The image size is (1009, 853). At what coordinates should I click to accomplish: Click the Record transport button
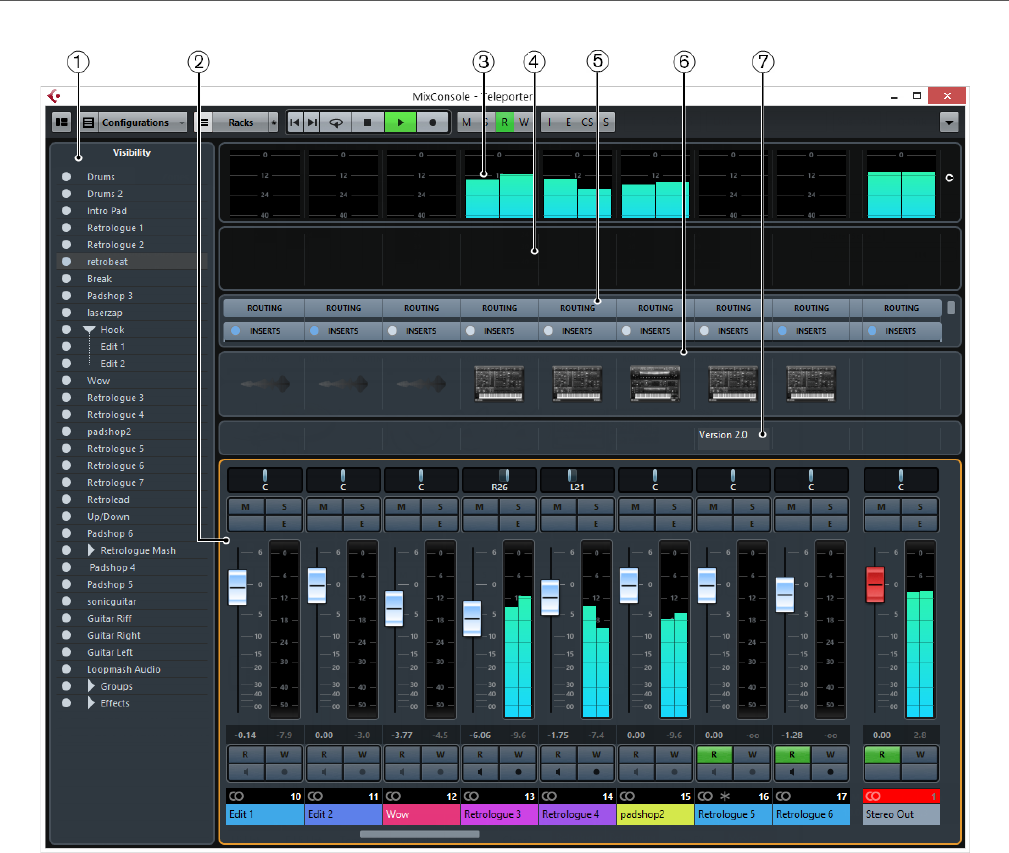pos(432,122)
